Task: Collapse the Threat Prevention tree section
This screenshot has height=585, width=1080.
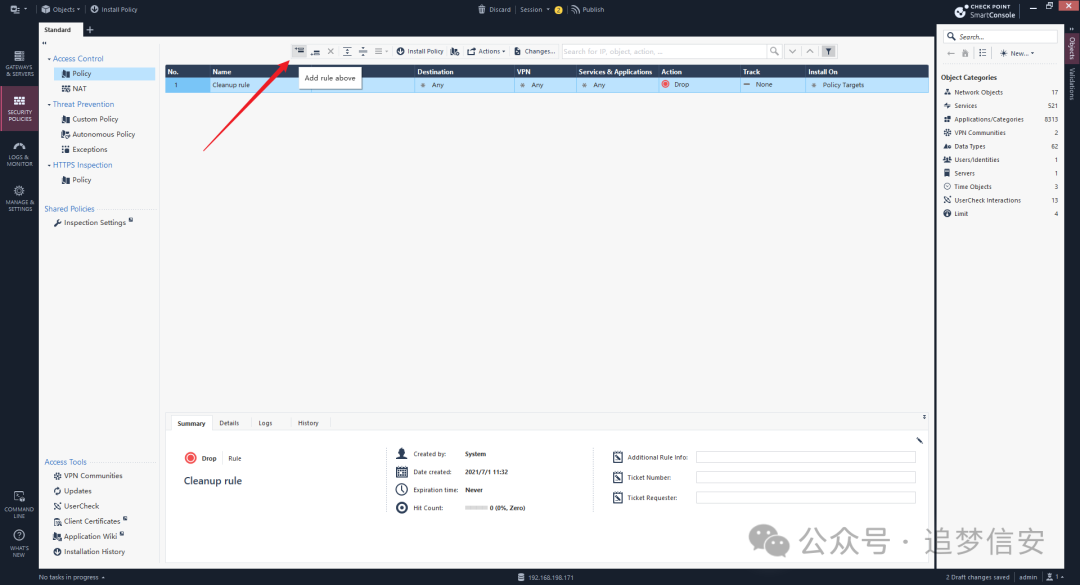Action: (49, 105)
